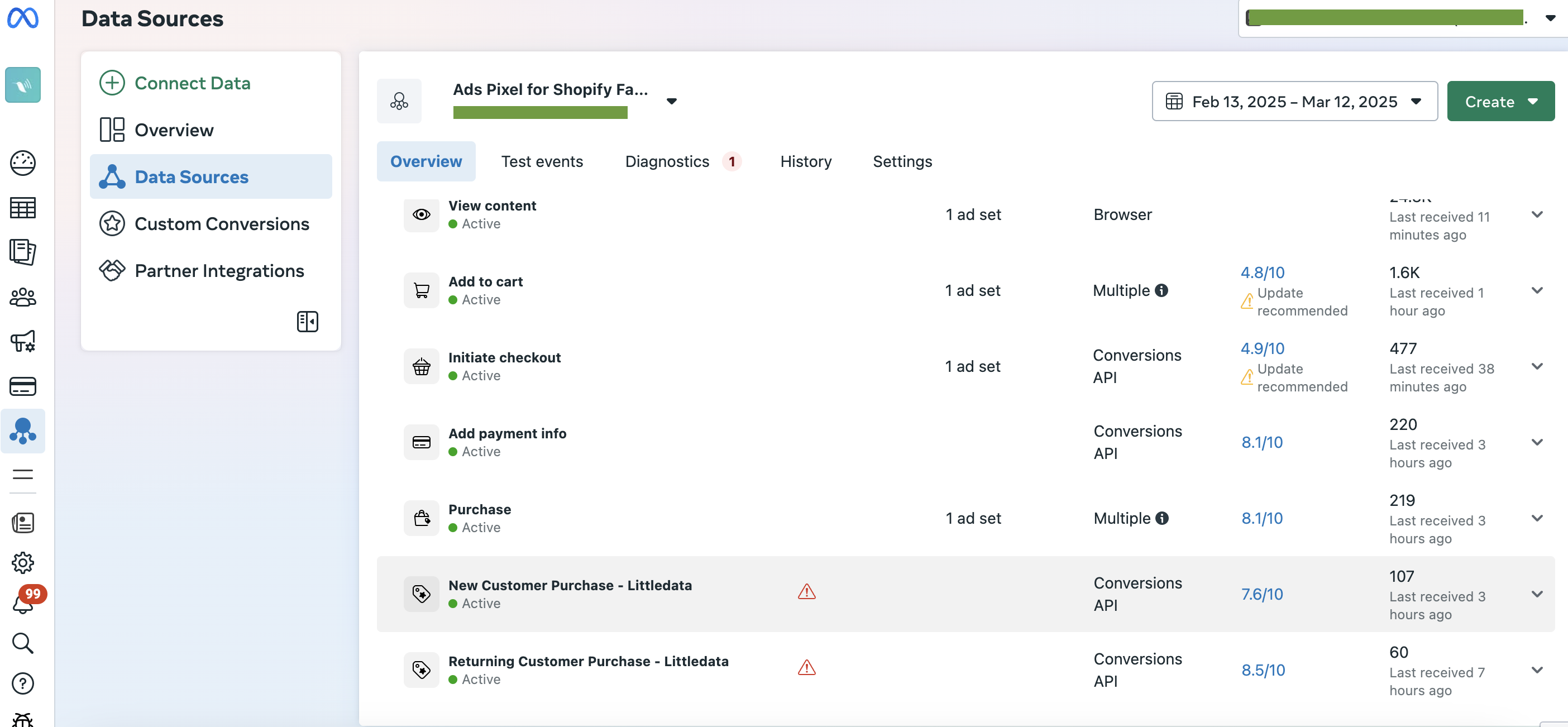The height and width of the screenshot is (727, 1568).
Task: Expand the Initiate checkout row chevron
Action: coord(1537,366)
